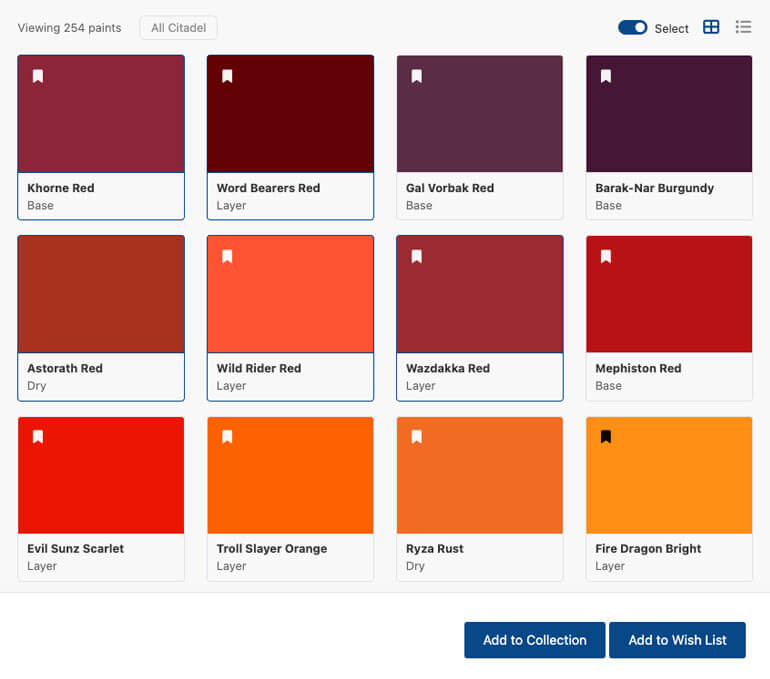Click the Troll Slayer Orange name label

click(x=272, y=548)
